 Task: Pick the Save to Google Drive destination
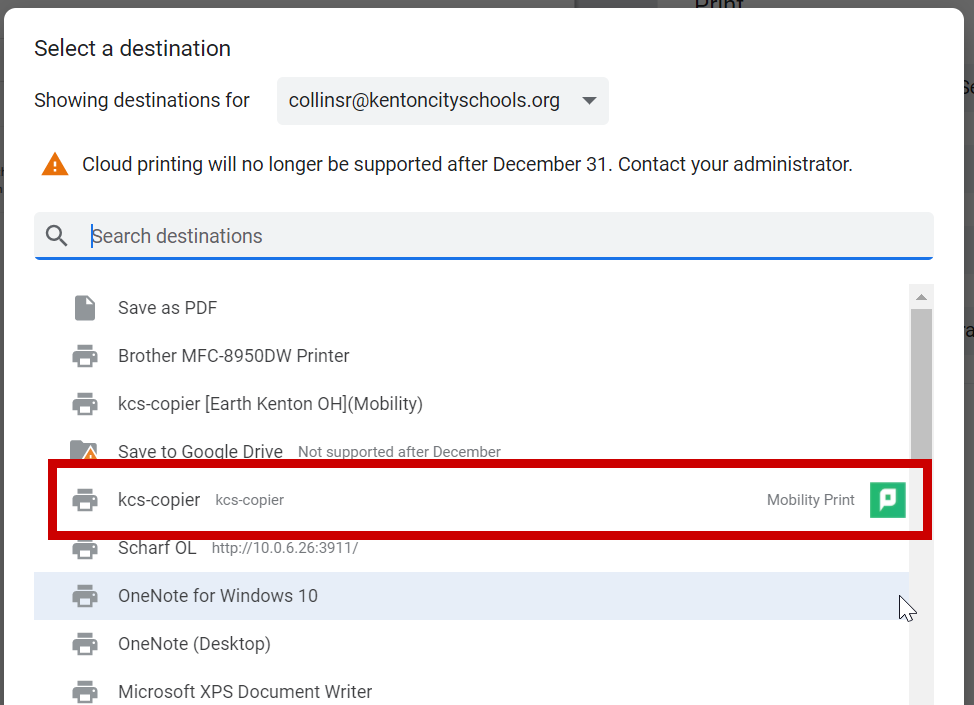point(471,448)
